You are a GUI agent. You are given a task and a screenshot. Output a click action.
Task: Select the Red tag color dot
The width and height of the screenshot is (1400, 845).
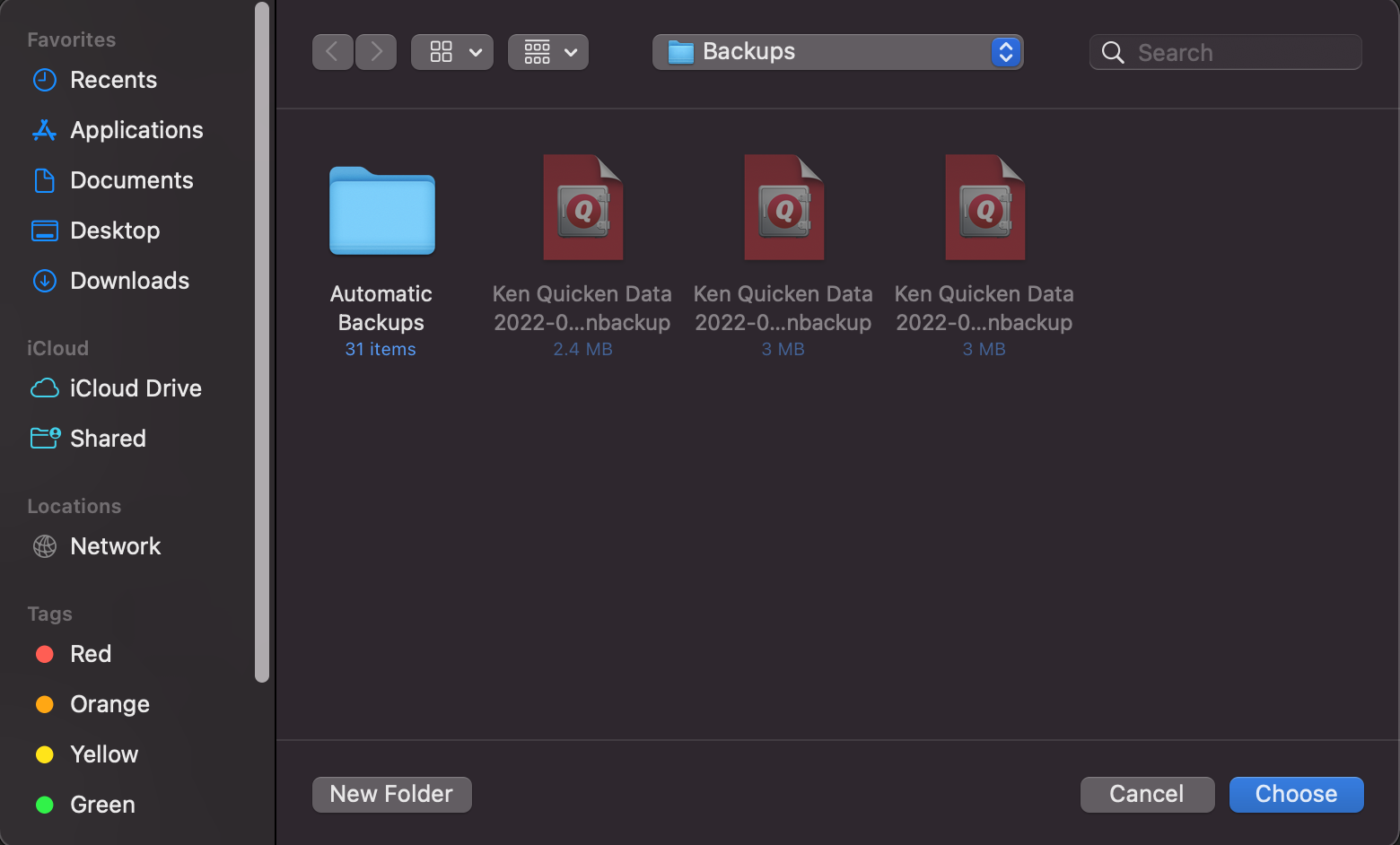click(45, 654)
